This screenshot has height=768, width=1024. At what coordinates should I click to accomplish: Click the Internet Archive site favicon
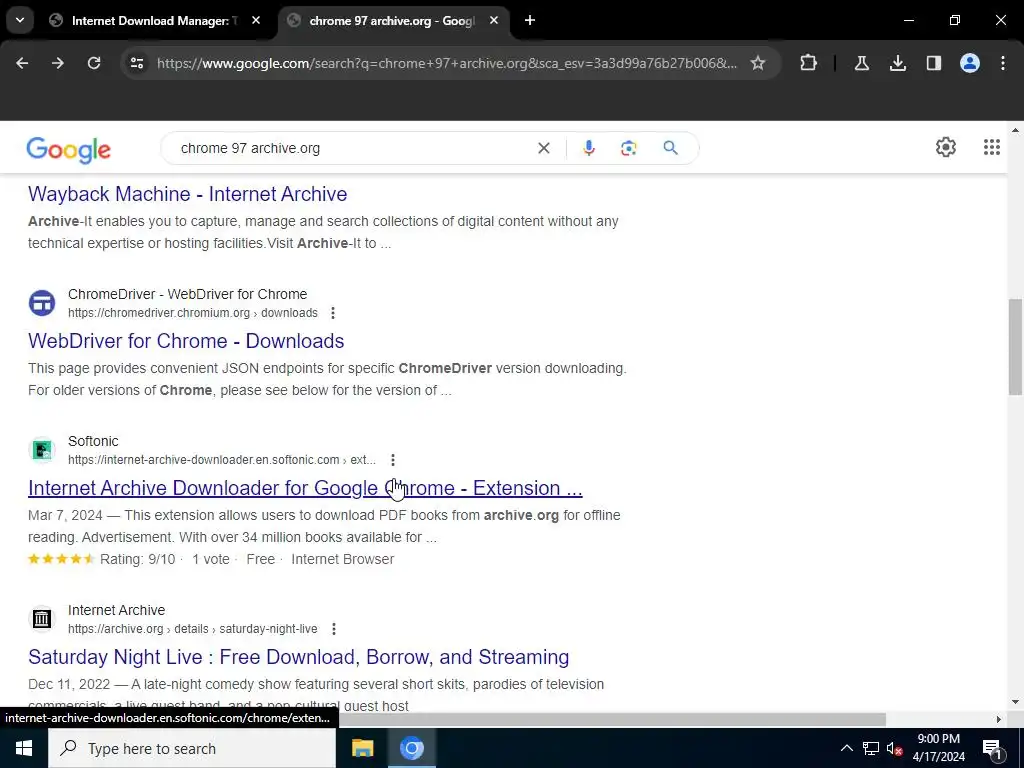point(42,618)
